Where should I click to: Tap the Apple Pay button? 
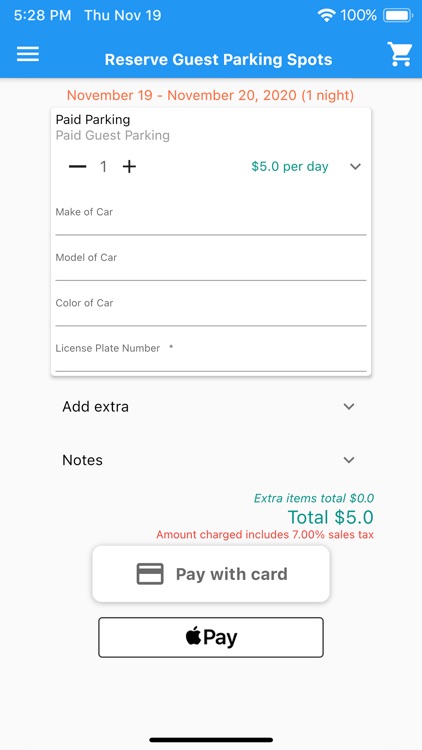click(x=211, y=637)
